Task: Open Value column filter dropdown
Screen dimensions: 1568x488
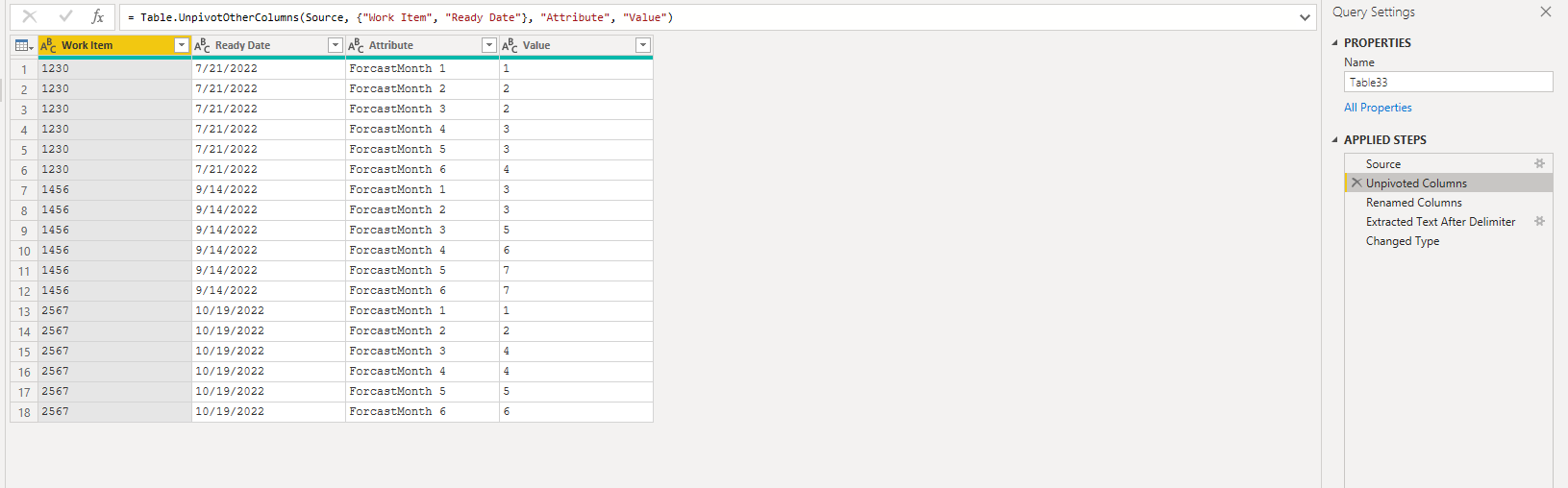Action: pyautogui.click(x=643, y=45)
